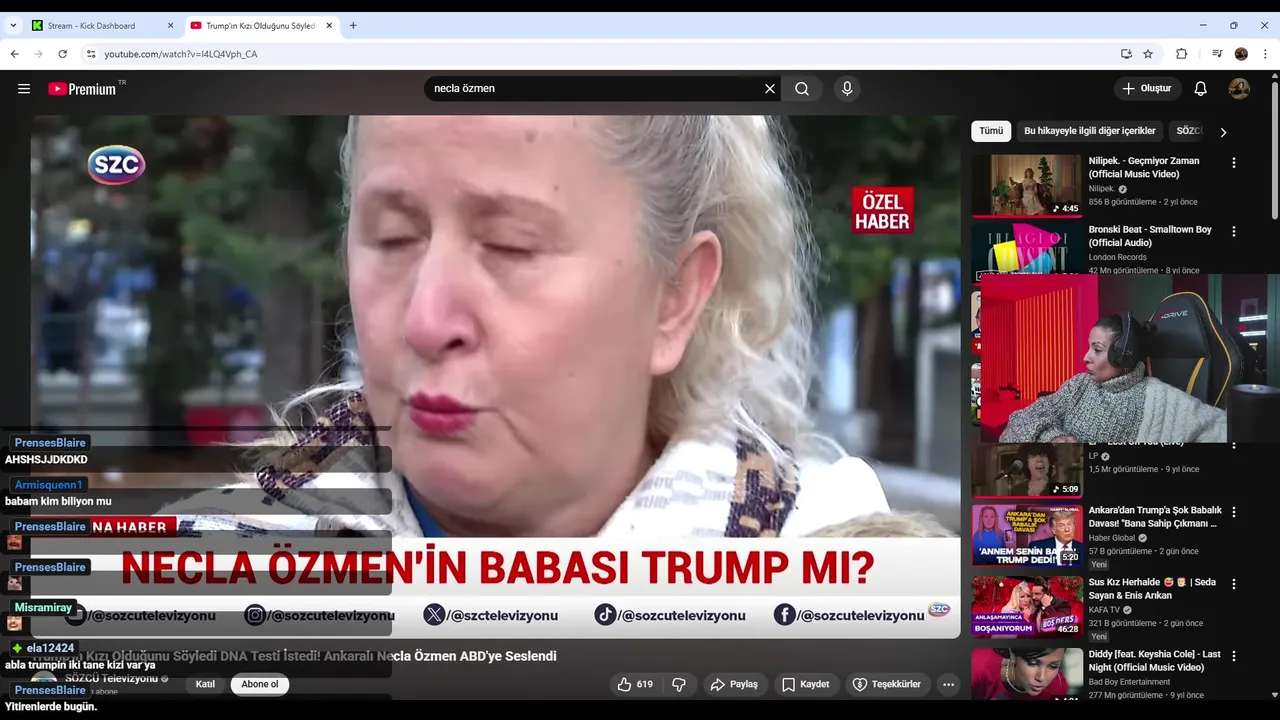
Task: Open Sus Kız Herhalde thumbnail 46:28
Action: 1027,606
